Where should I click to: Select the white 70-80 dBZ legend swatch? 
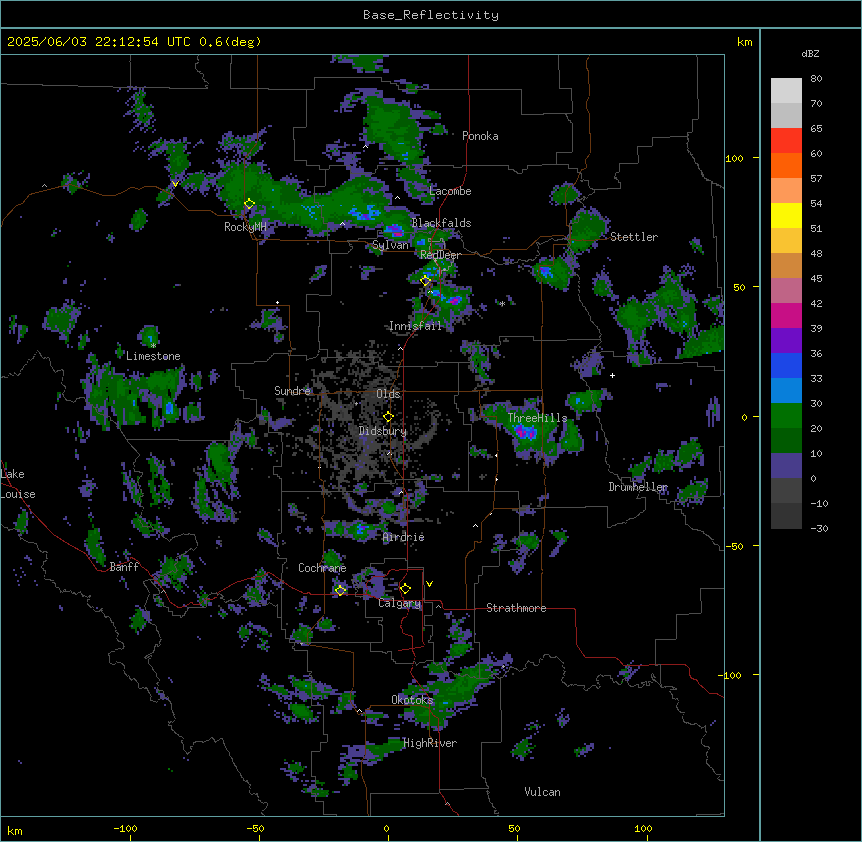point(786,91)
